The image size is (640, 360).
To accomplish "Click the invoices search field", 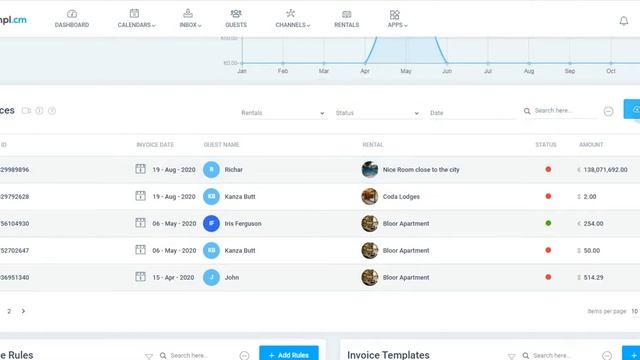I will (x=565, y=111).
